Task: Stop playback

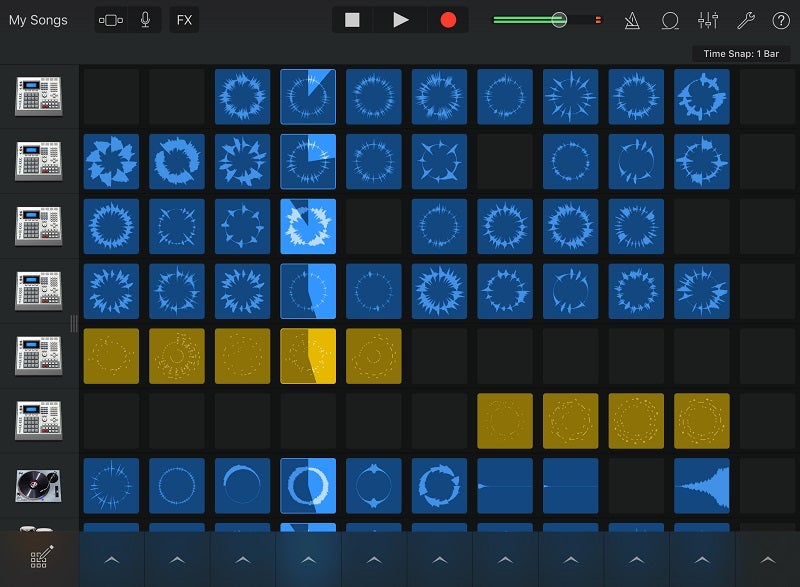Action: click(x=352, y=20)
